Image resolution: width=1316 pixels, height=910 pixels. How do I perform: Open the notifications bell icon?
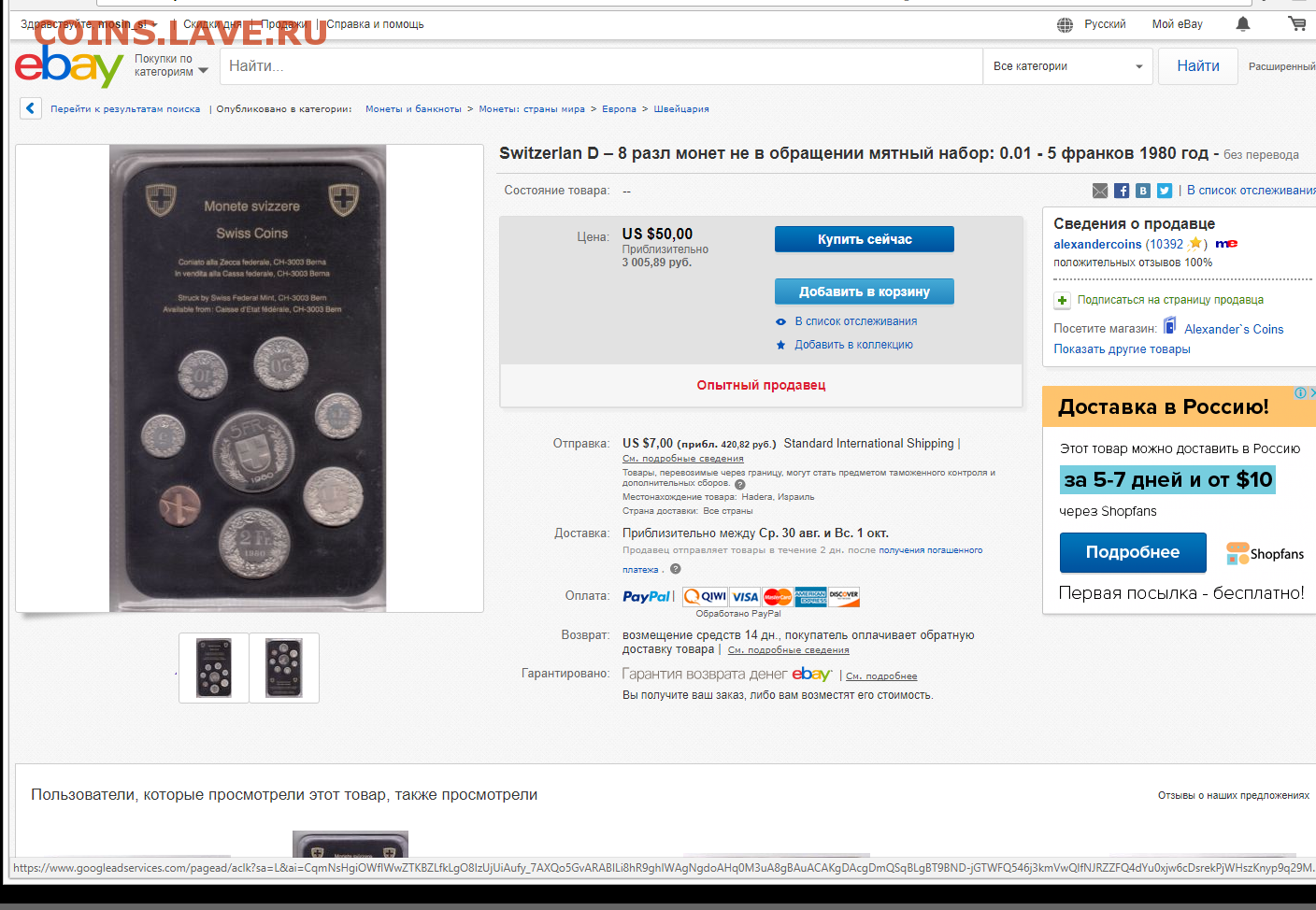click(1243, 24)
